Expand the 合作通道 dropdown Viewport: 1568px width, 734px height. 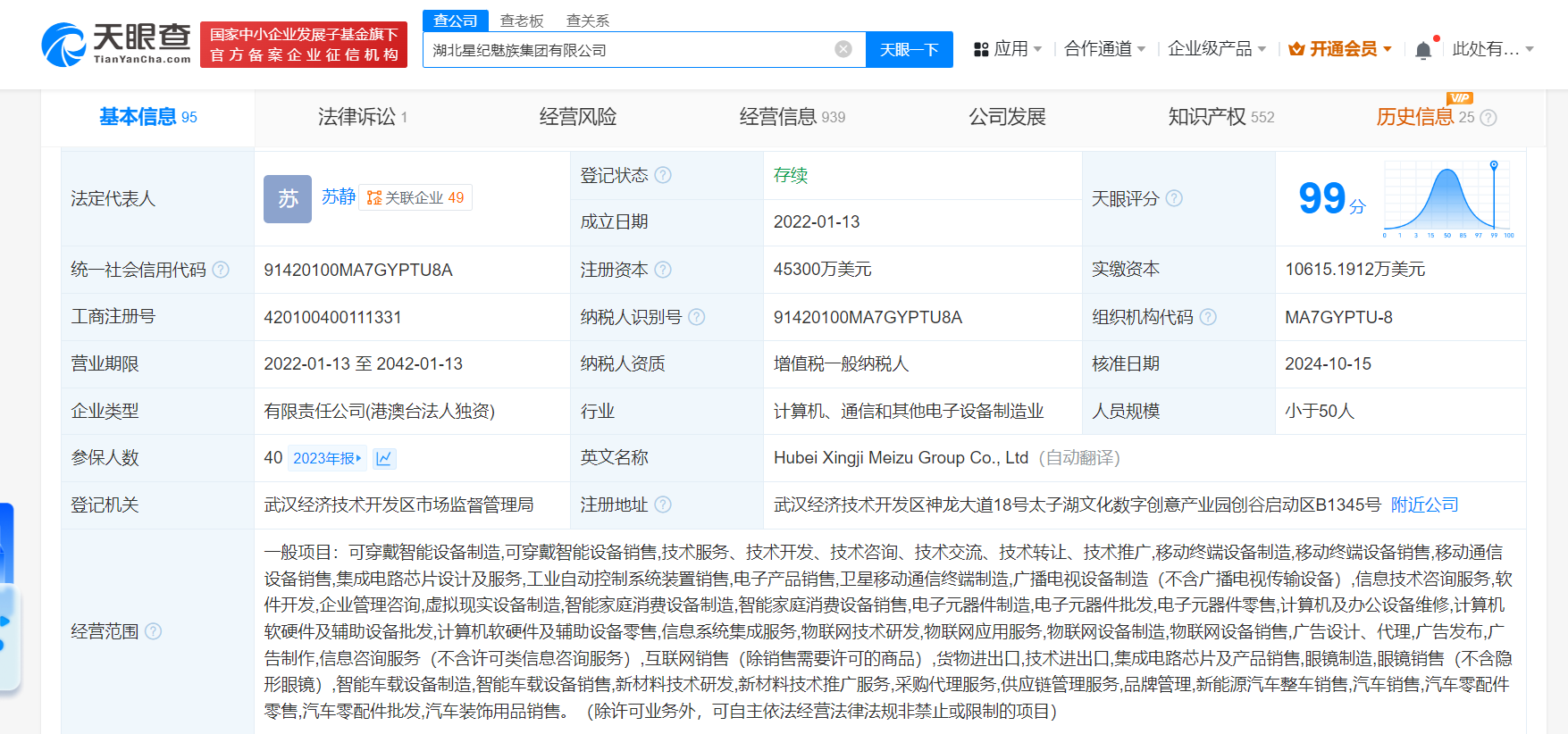[1105, 49]
